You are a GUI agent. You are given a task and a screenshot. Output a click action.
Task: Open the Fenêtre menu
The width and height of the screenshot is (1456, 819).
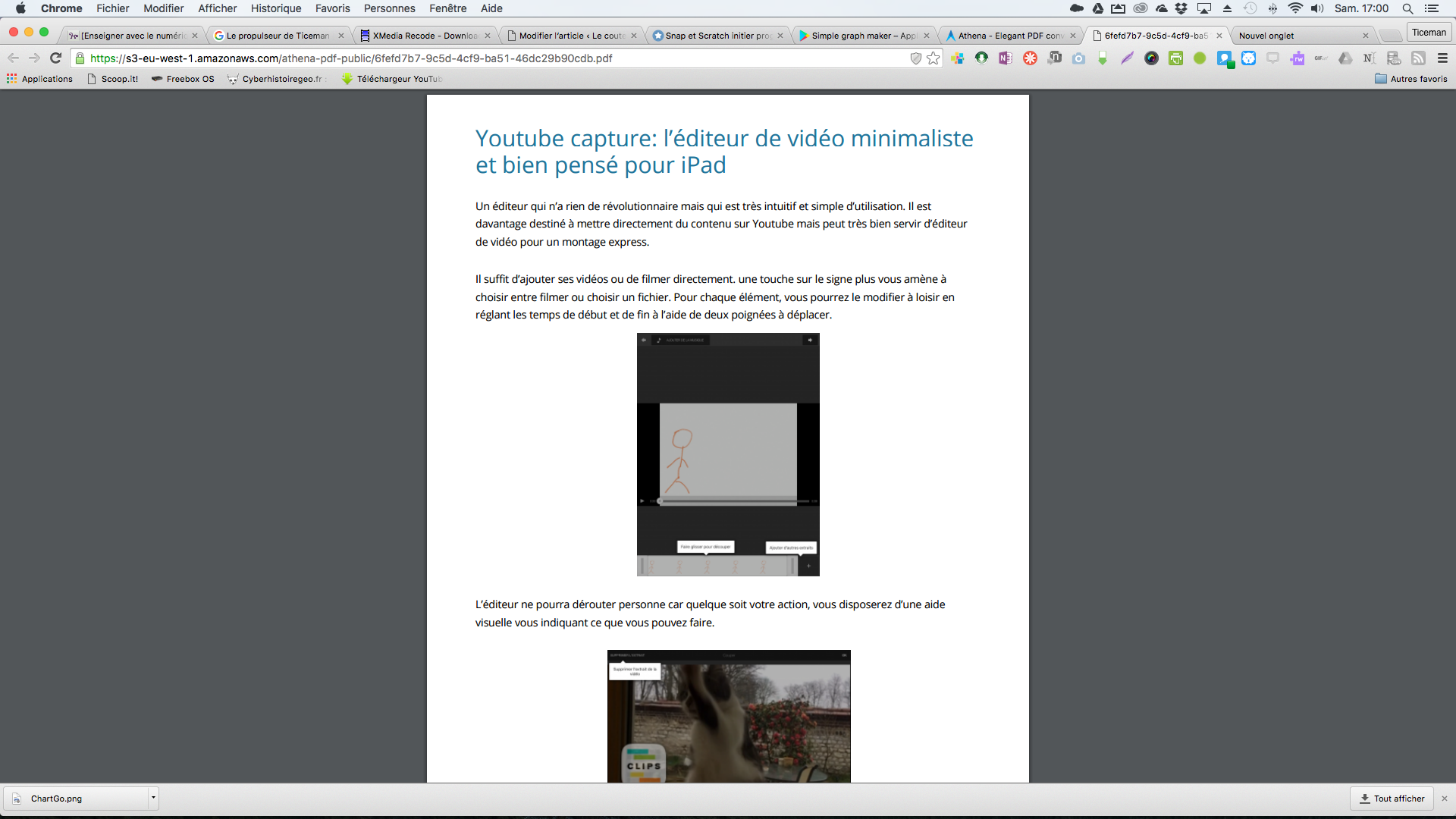(x=448, y=8)
